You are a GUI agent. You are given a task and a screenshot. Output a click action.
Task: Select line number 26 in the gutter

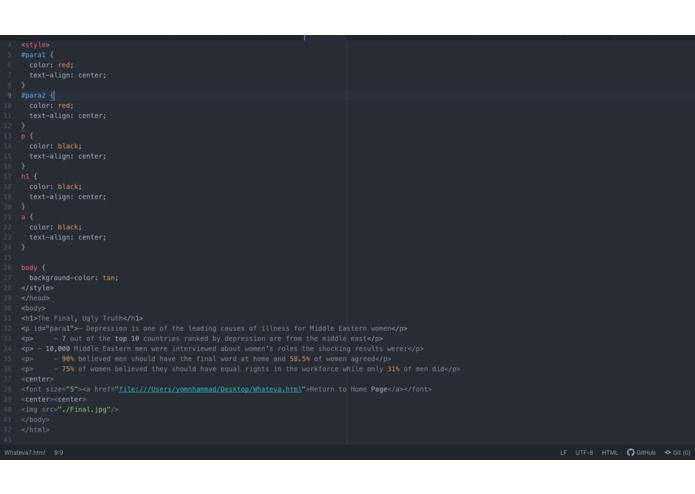click(8, 268)
